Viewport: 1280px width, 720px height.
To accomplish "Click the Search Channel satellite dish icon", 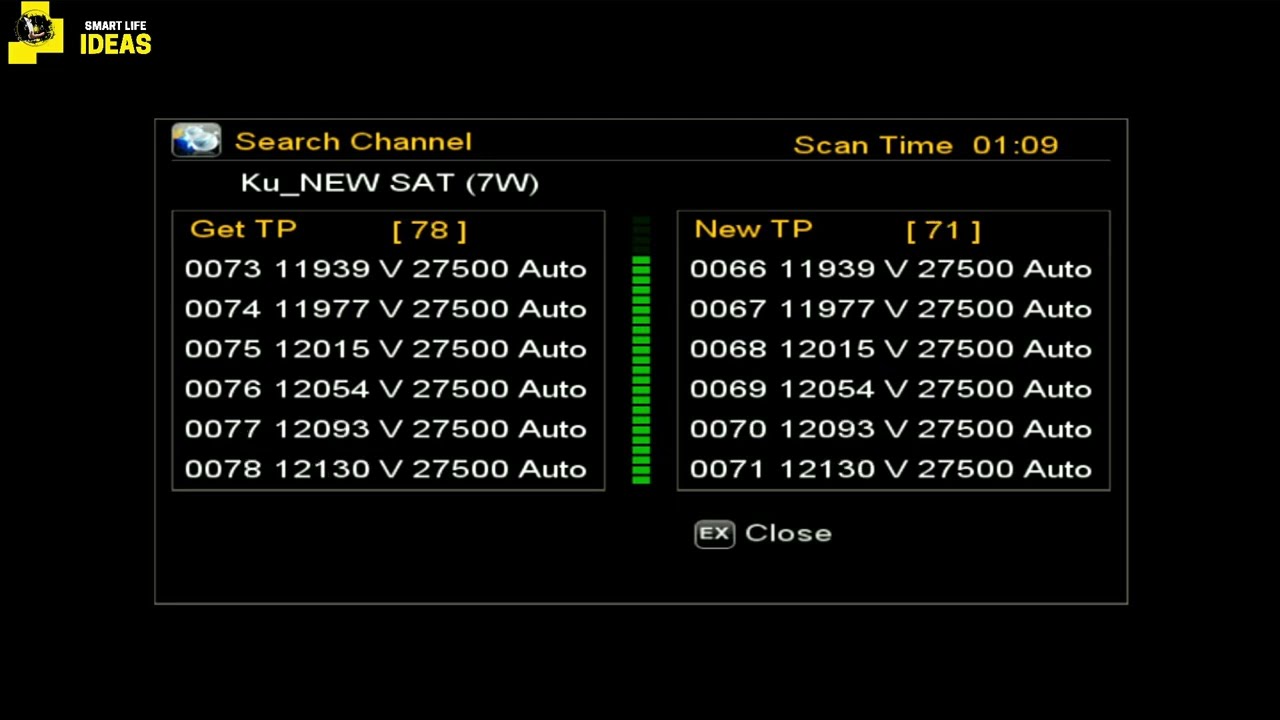I will tap(196, 140).
